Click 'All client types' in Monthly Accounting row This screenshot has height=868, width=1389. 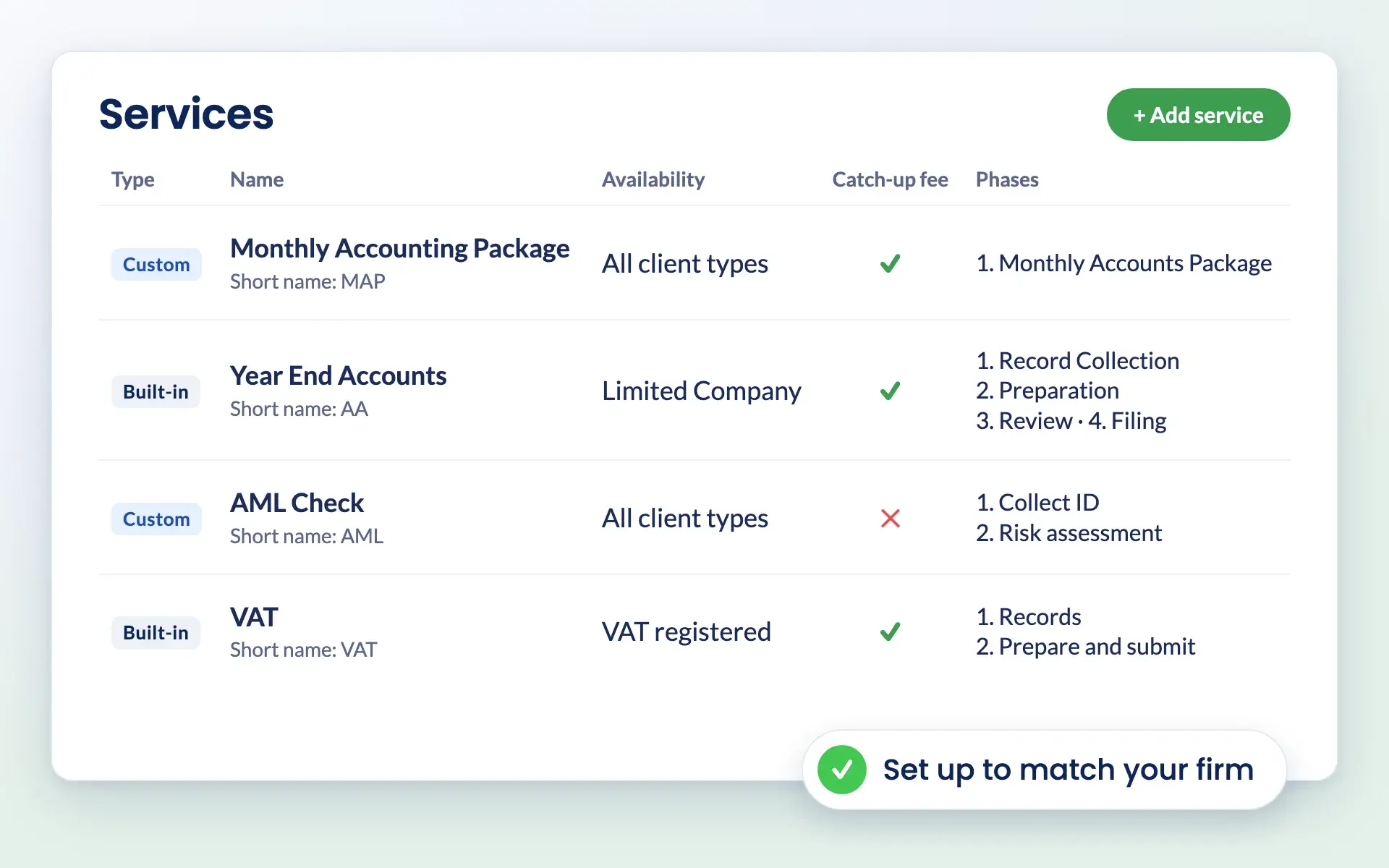click(x=685, y=263)
